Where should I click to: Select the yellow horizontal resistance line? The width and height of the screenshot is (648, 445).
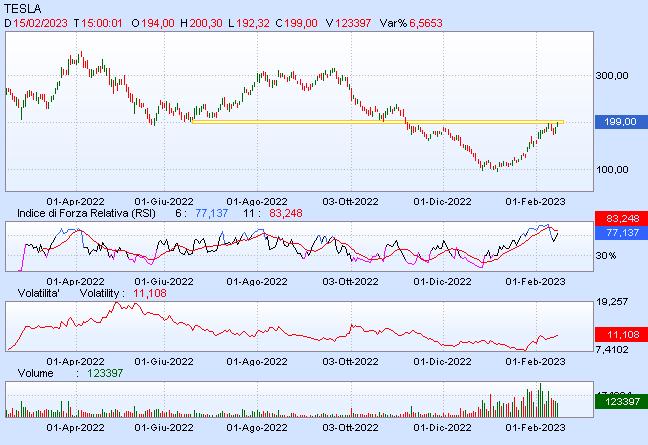(x=378, y=122)
